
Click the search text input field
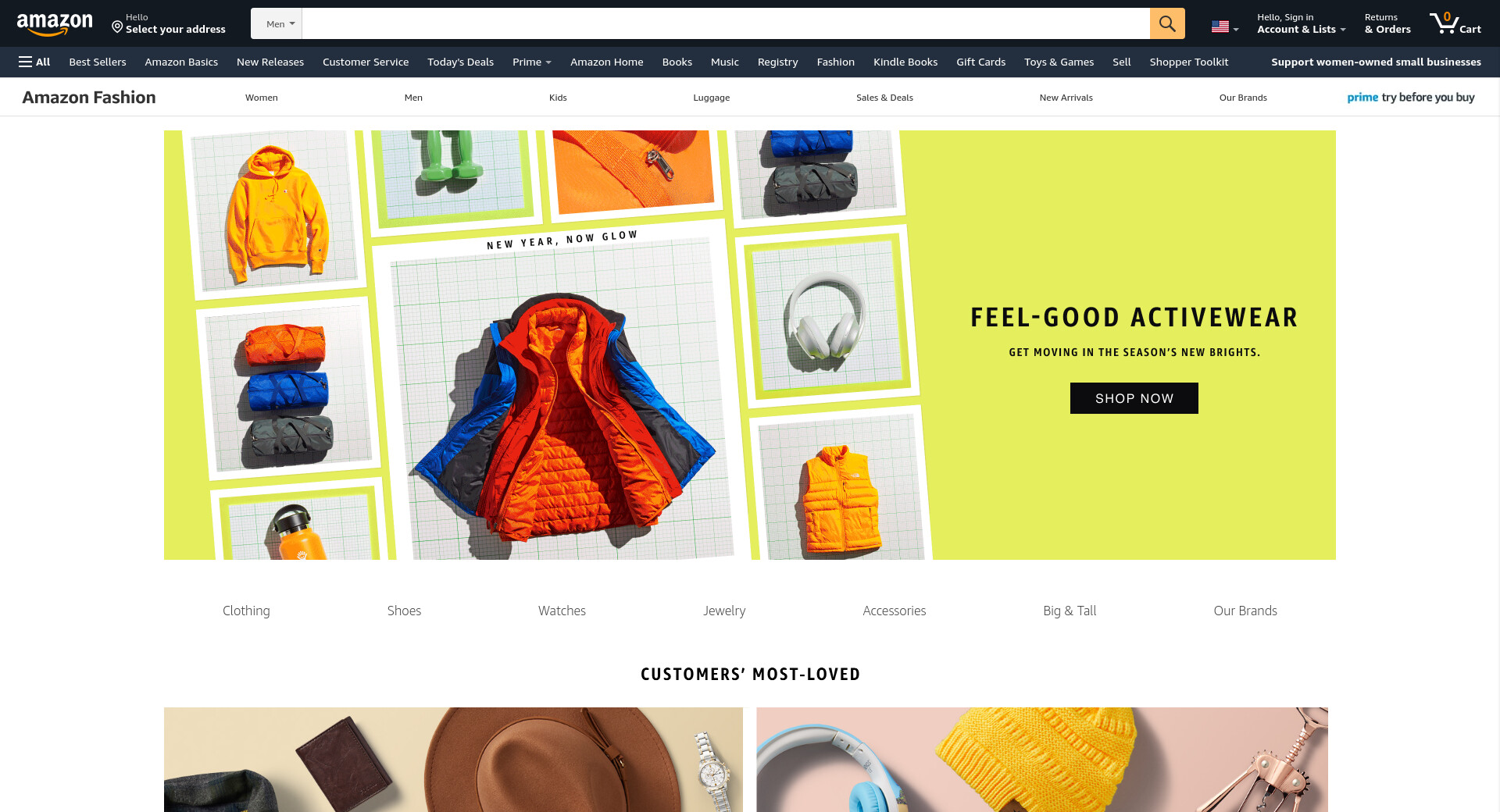(726, 23)
